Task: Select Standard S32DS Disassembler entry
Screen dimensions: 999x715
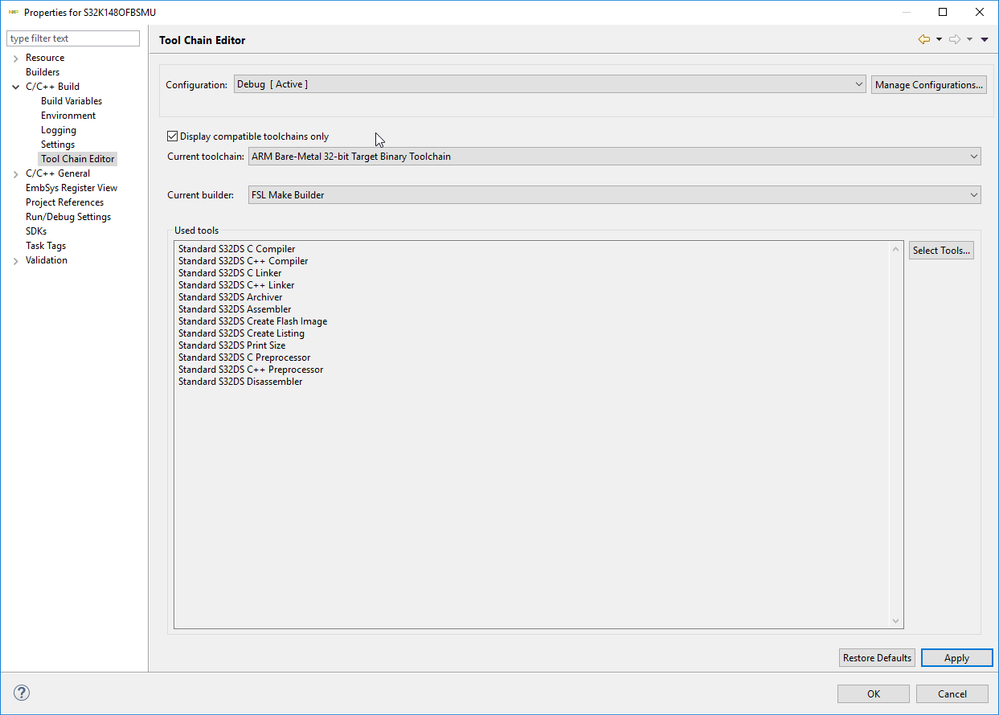Action: click(240, 382)
